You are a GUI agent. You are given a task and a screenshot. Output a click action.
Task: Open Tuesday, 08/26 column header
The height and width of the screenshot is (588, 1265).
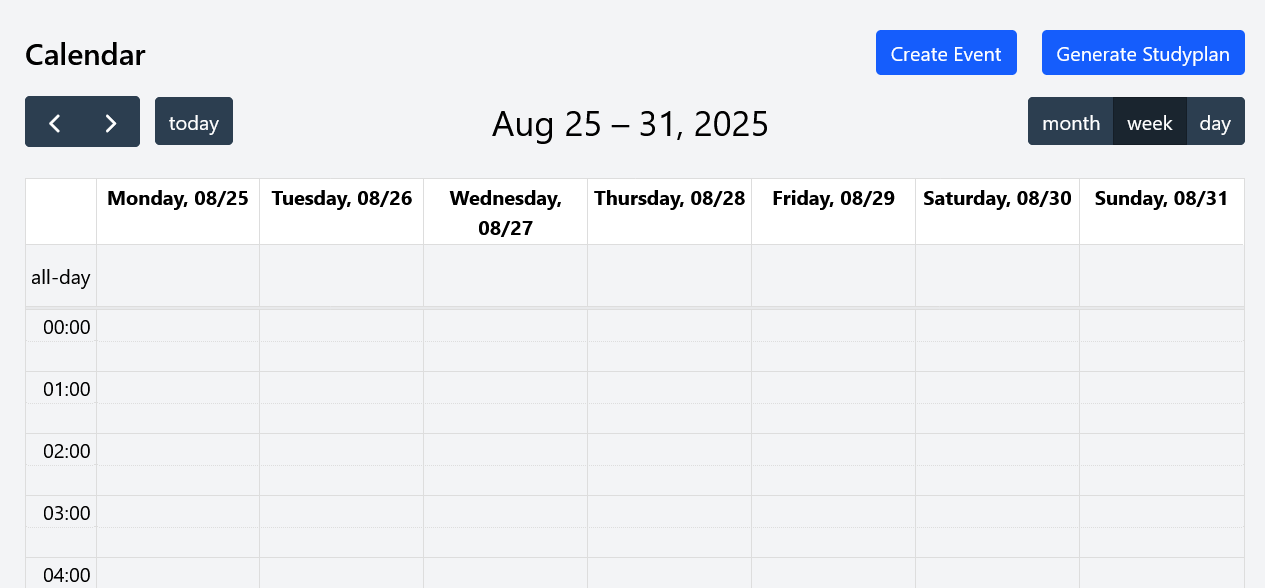[x=342, y=198]
